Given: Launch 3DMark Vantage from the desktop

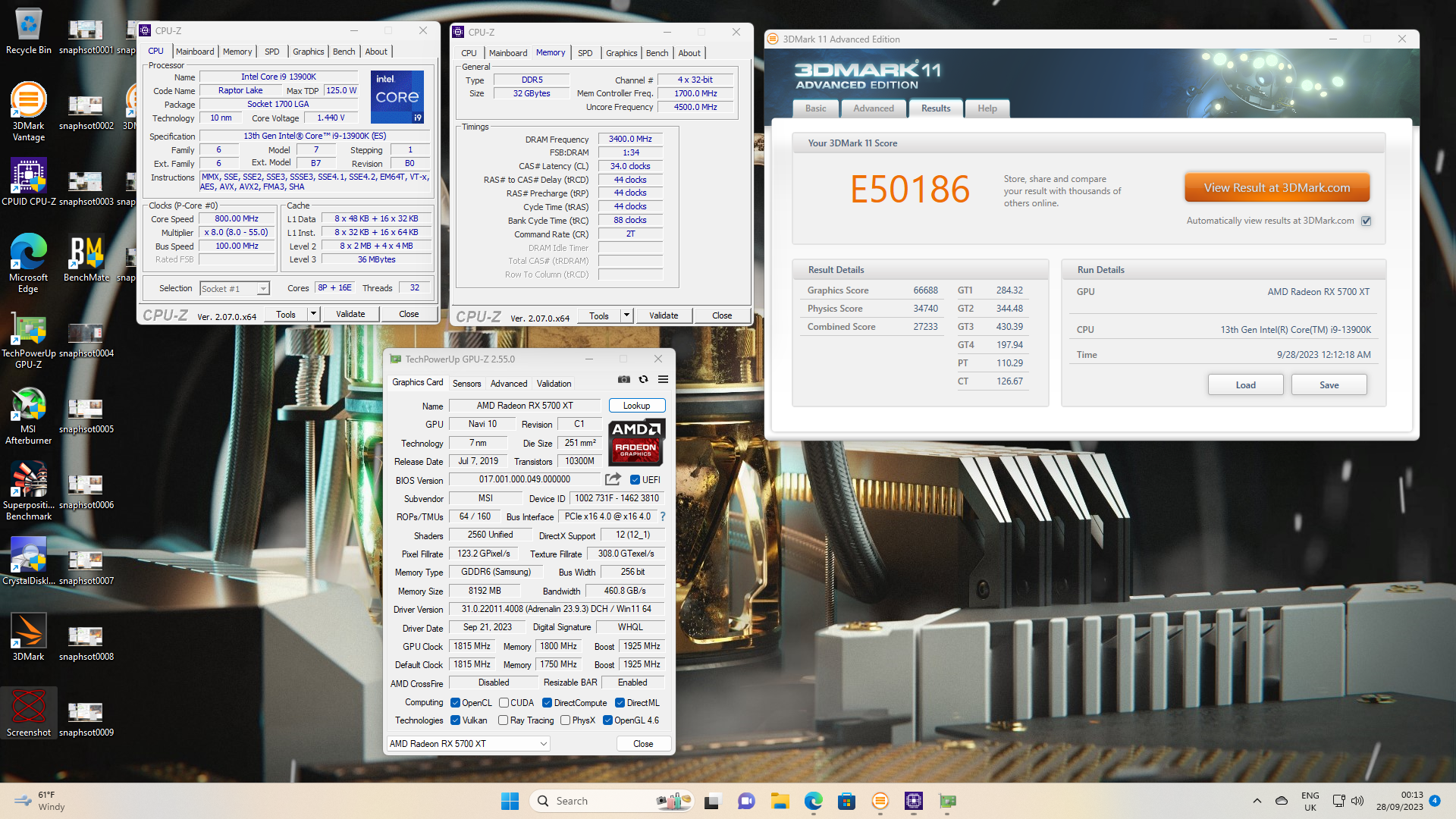Looking at the screenshot, I should pos(28,111).
